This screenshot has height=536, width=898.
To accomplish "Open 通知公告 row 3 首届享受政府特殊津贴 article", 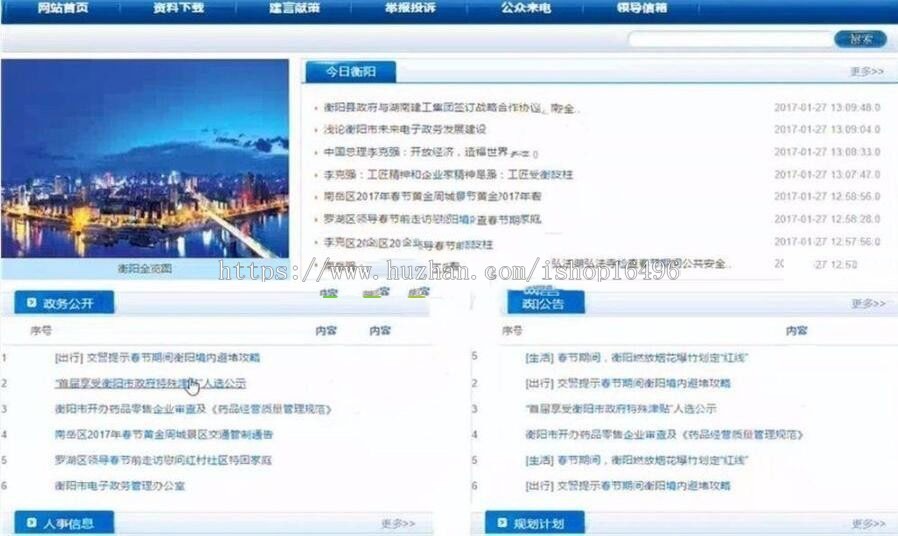I will click(x=621, y=409).
